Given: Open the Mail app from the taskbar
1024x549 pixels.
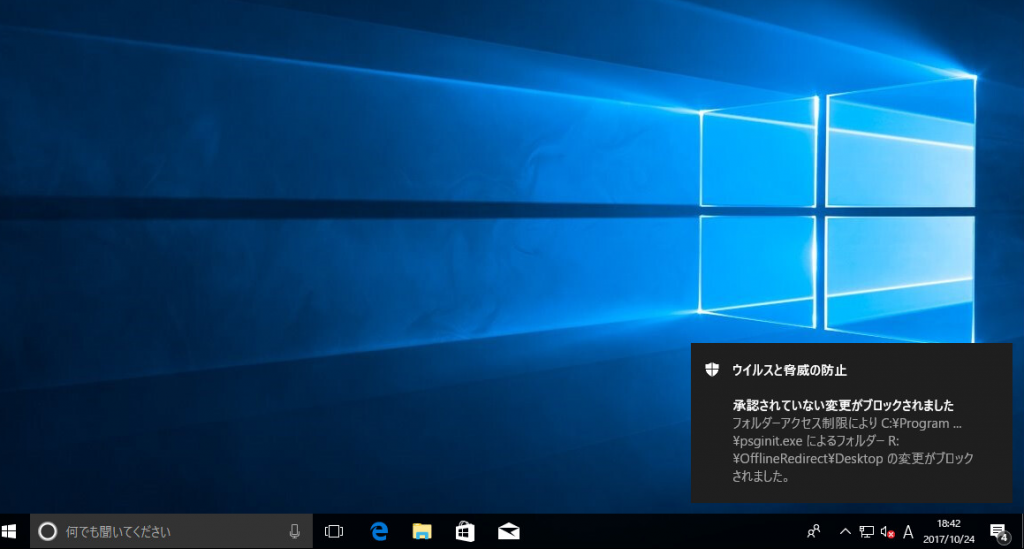Looking at the screenshot, I should pos(508,531).
